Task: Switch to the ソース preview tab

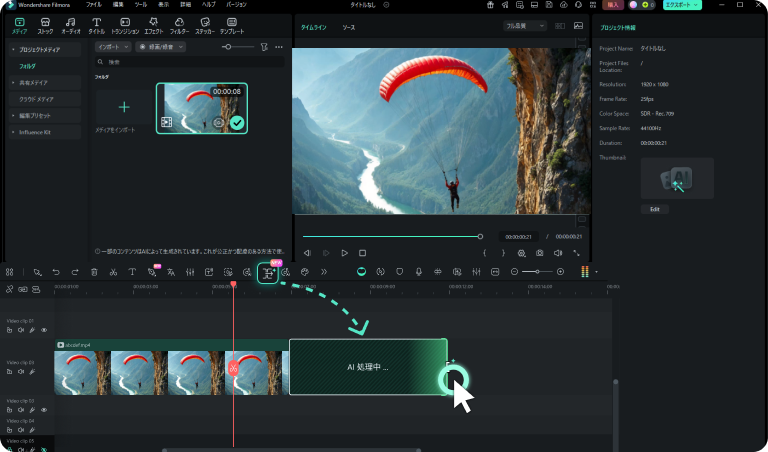Action: [x=349, y=27]
